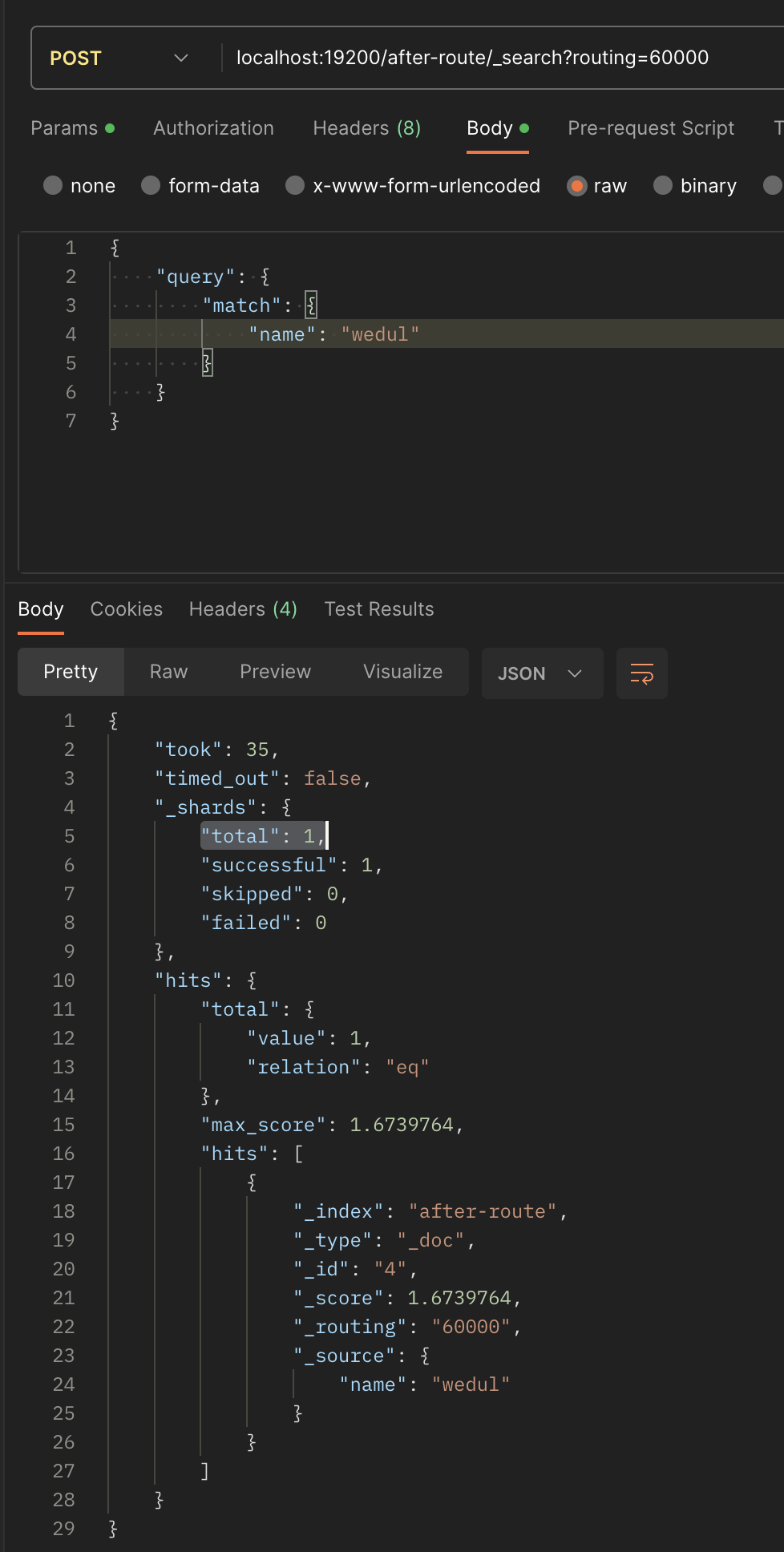Click the "_type": "_doc" line

pyautogui.click(x=384, y=1240)
